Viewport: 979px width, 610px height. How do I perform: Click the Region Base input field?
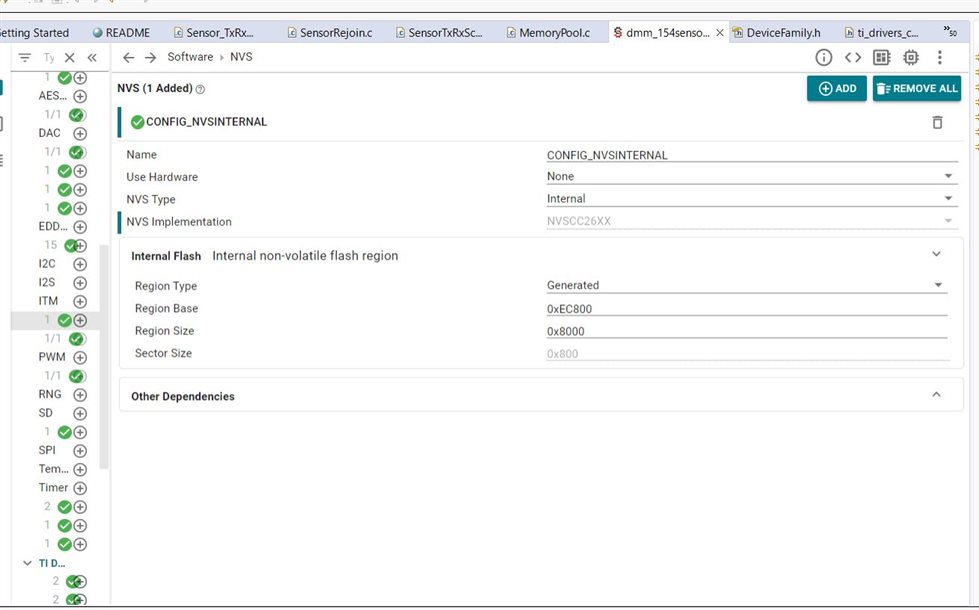(746, 309)
